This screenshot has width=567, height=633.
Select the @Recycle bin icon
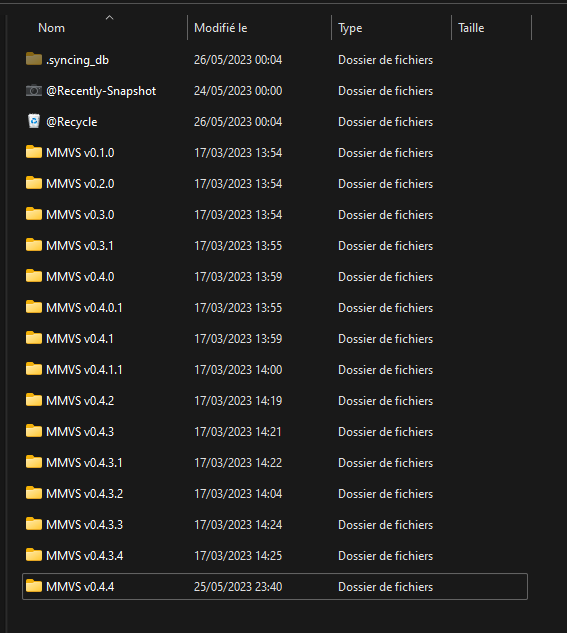pos(34,121)
